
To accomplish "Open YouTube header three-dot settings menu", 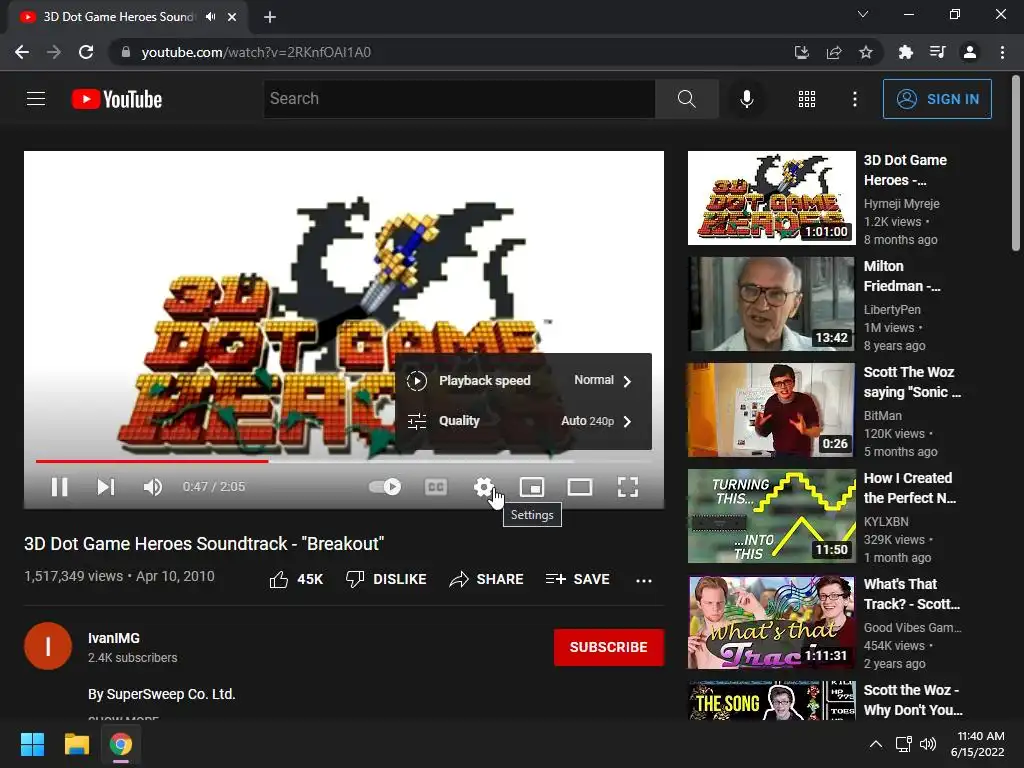I will [x=855, y=99].
